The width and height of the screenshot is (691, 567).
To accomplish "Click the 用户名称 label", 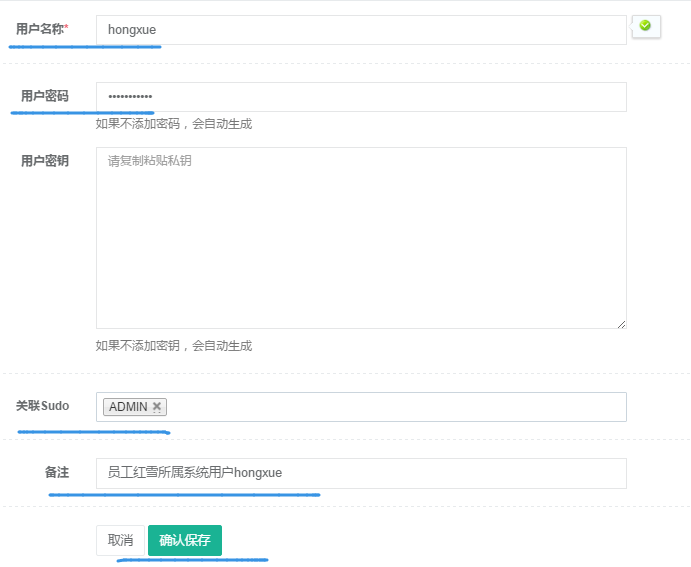I will [42, 29].
